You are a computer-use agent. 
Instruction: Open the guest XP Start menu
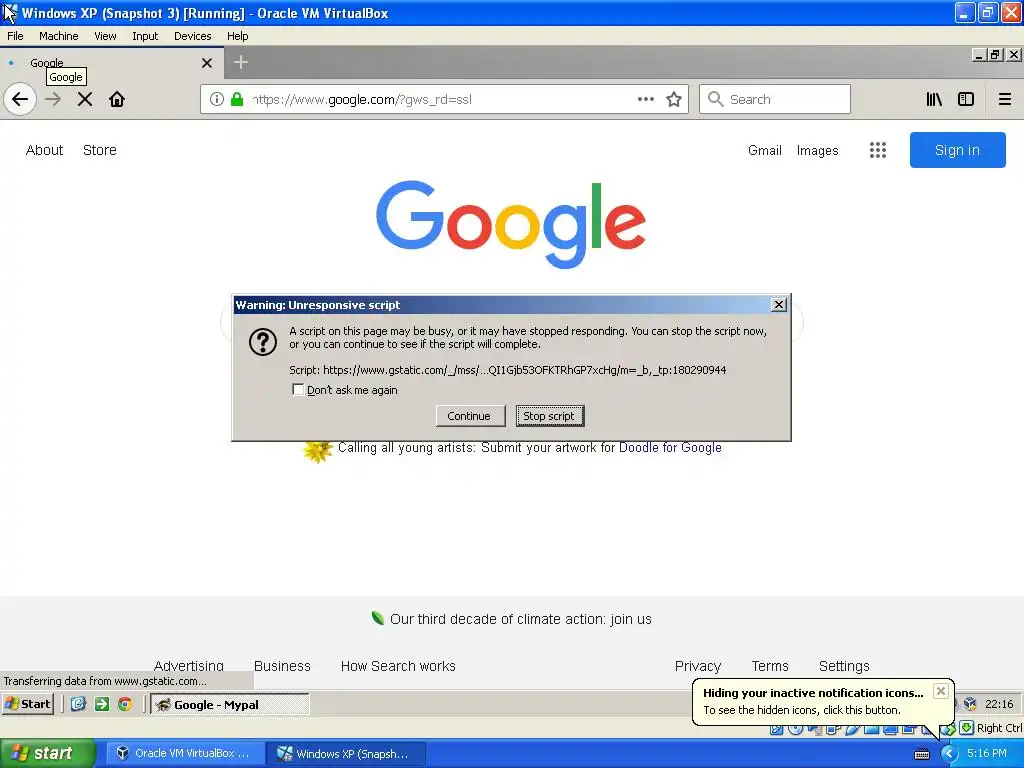pyautogui.click(x=28, y=704)
